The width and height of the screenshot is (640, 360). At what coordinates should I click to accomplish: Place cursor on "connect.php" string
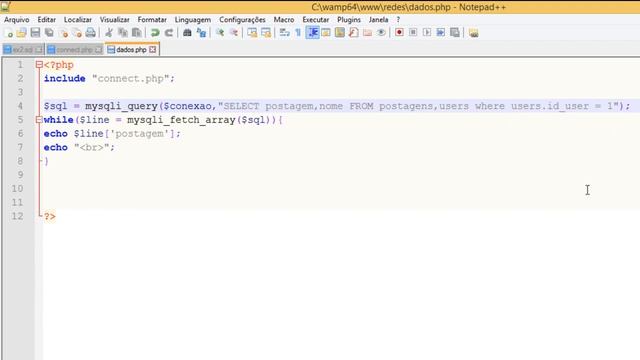[131, 78]
